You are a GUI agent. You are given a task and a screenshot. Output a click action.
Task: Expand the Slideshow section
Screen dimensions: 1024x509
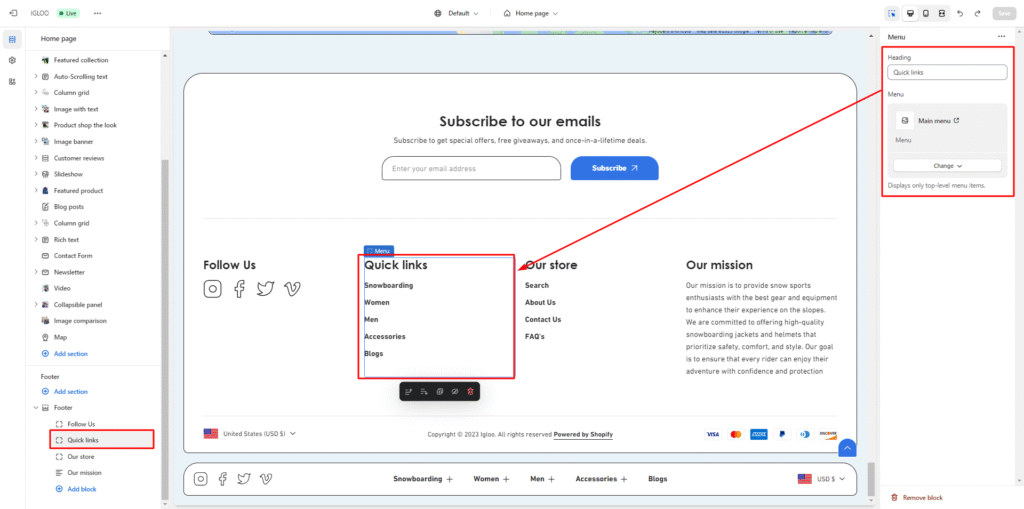(36, 174)
